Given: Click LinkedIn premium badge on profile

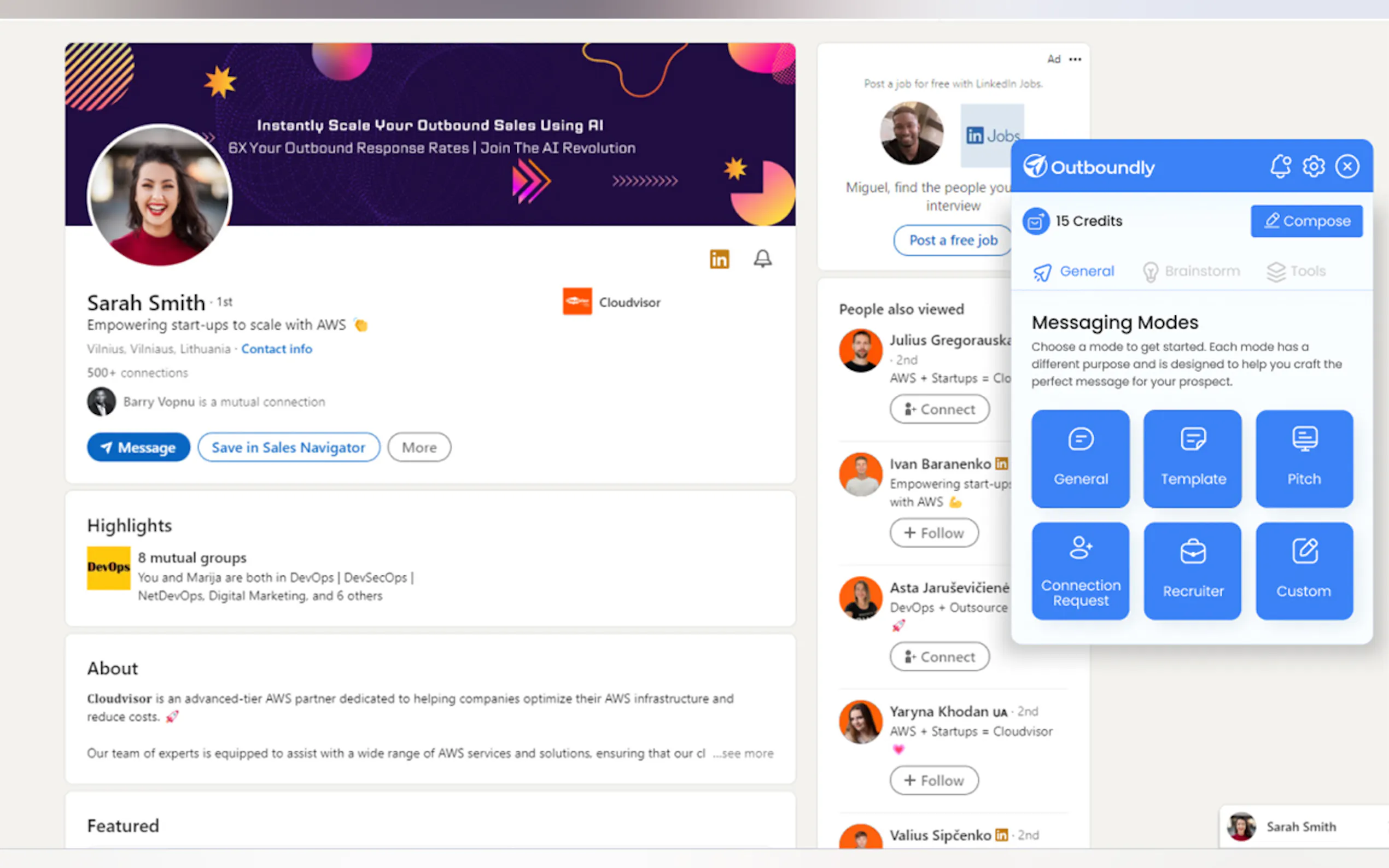Looking at the screenshot, I should click(719, 259).
